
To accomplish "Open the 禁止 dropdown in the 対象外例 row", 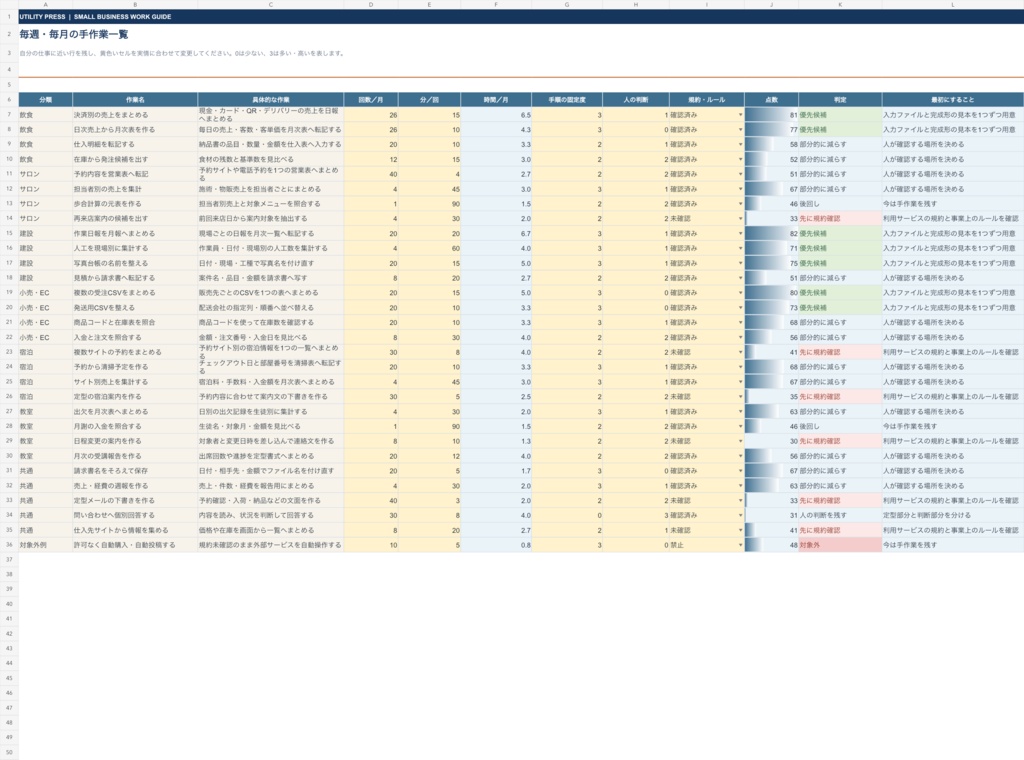I will pyautogui.click(x=740, y=545).
